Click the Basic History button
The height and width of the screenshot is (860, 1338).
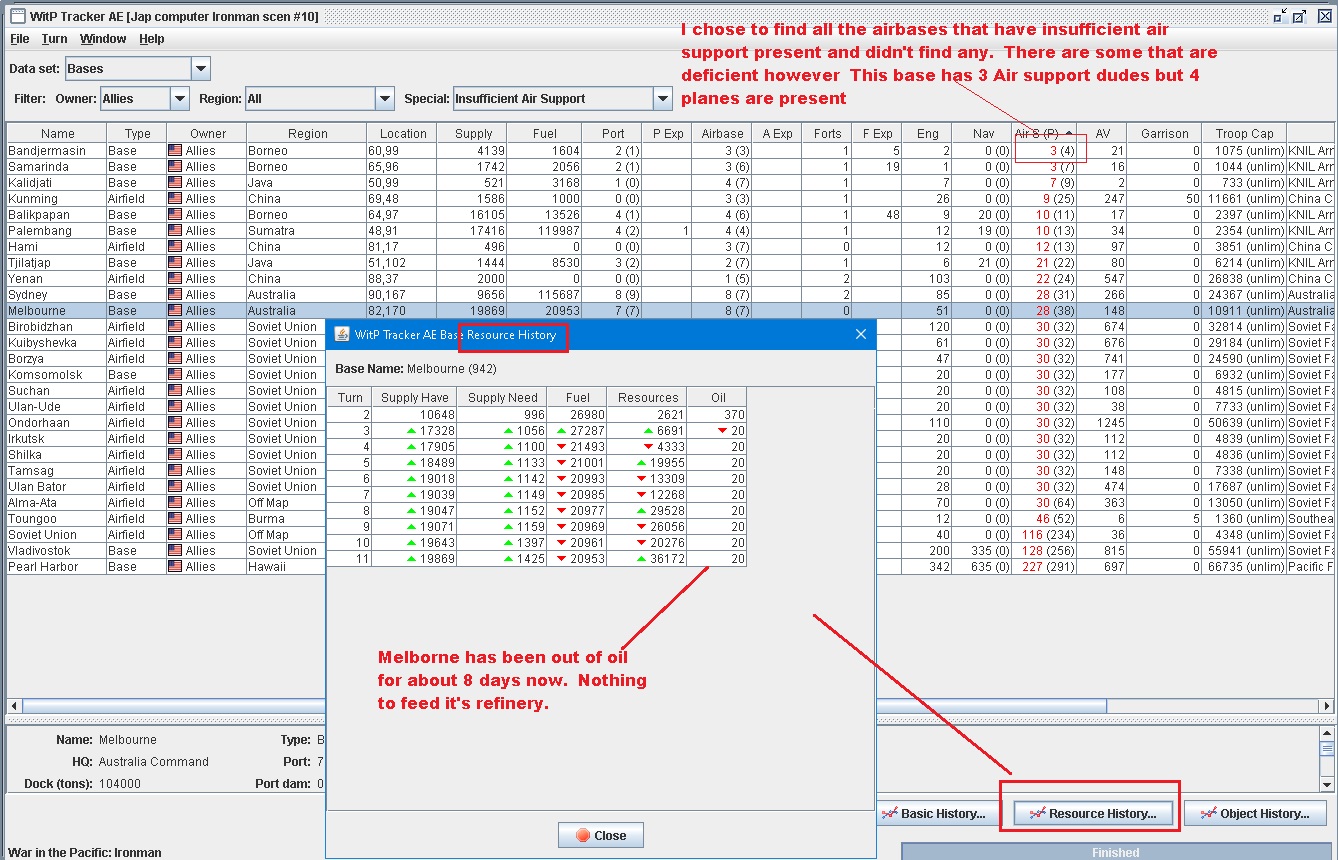[939, 814]
